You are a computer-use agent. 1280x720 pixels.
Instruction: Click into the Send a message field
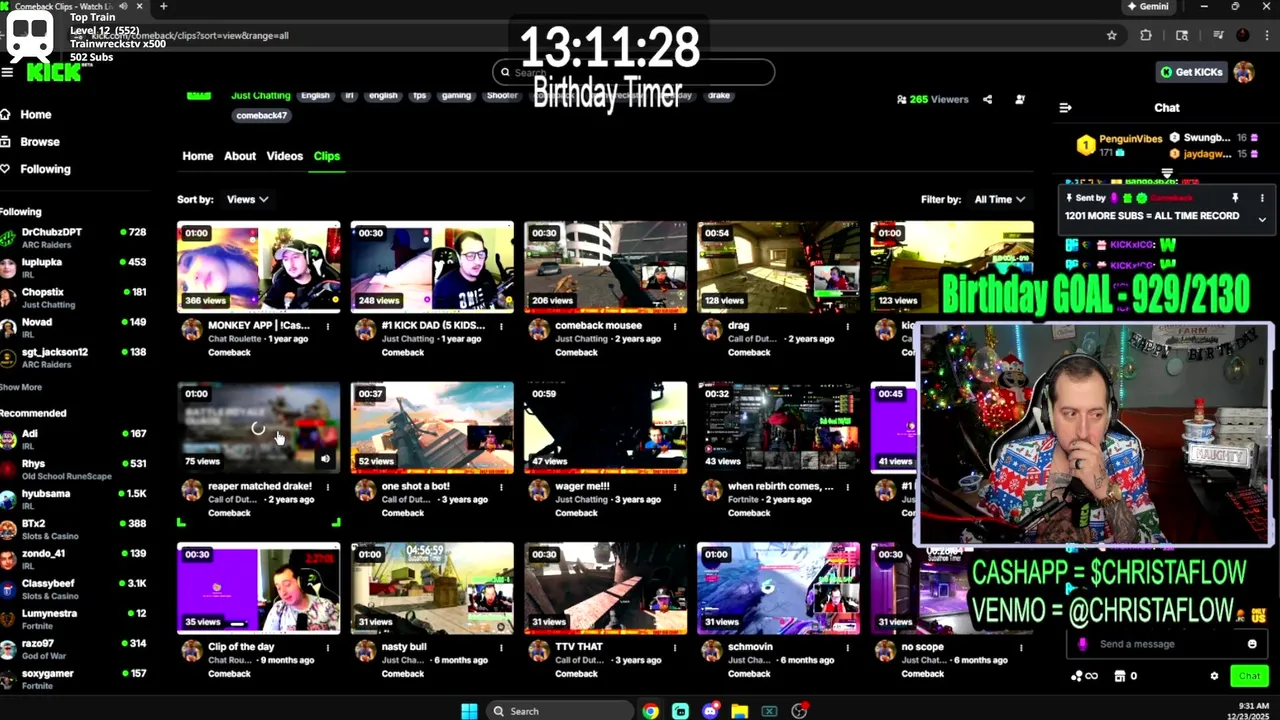1165,644
